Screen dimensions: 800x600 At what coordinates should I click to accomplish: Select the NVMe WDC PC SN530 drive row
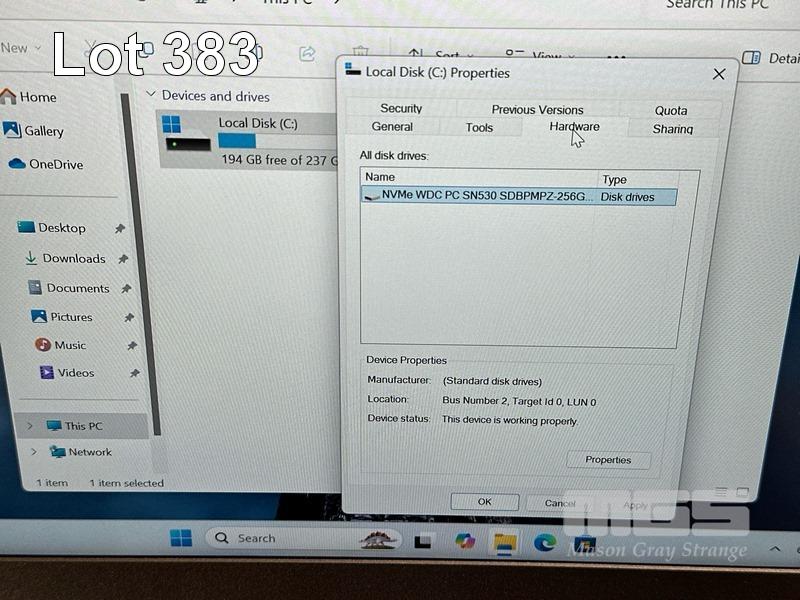coord(480,197)
